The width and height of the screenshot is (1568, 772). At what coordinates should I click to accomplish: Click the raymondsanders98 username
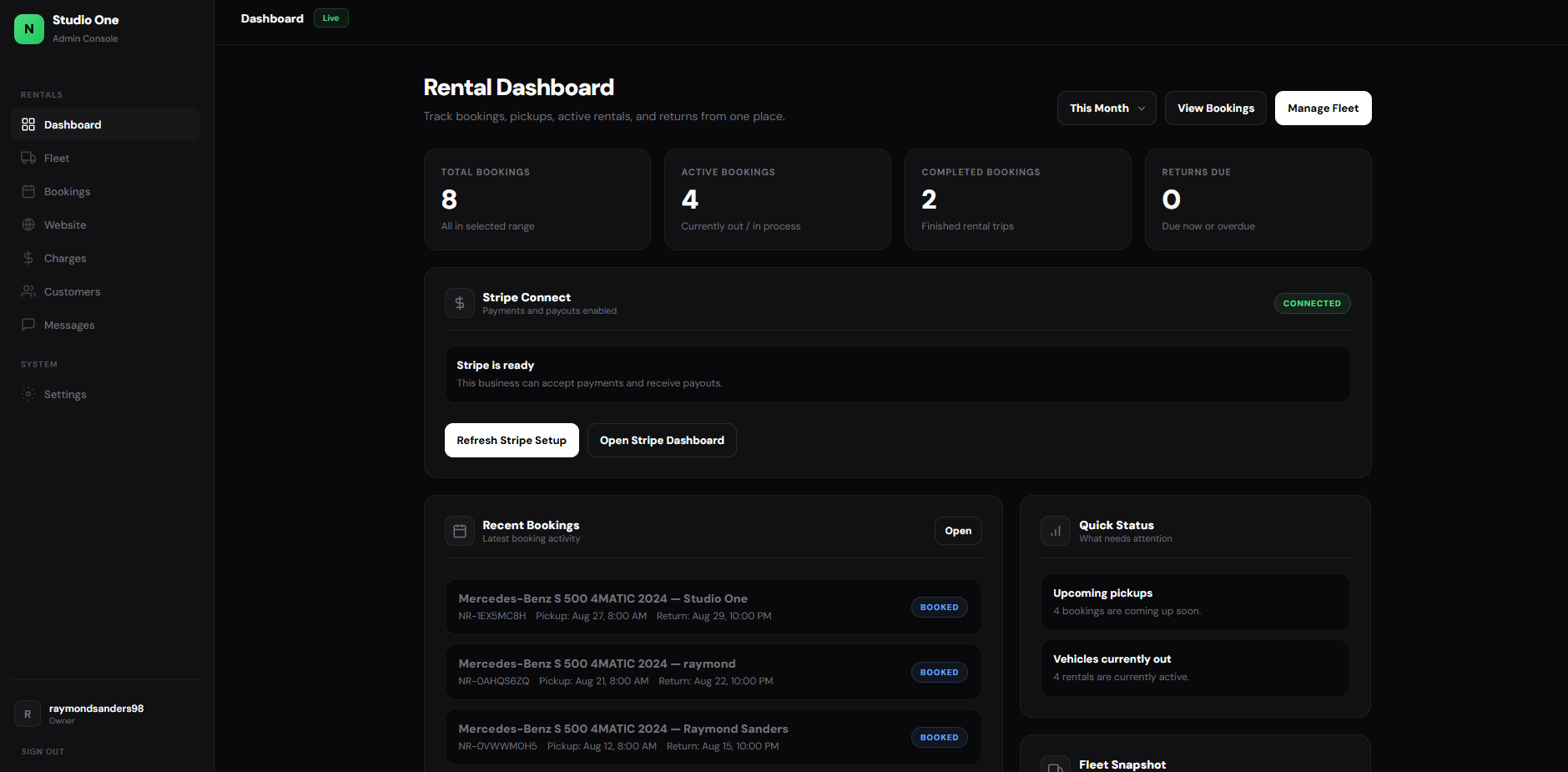click(96, 709)
